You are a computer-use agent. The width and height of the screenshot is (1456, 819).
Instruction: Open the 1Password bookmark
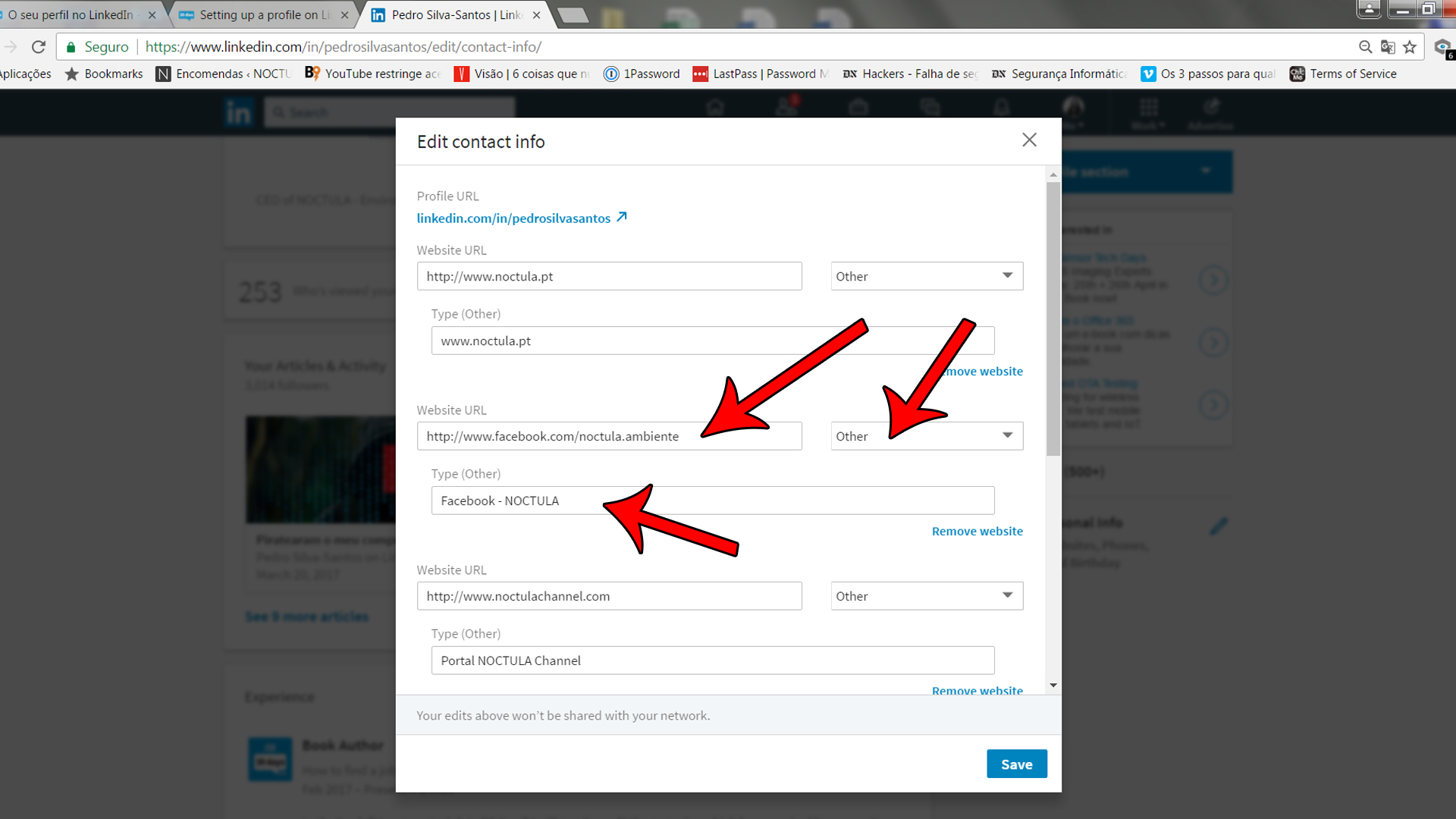(642, 74)
